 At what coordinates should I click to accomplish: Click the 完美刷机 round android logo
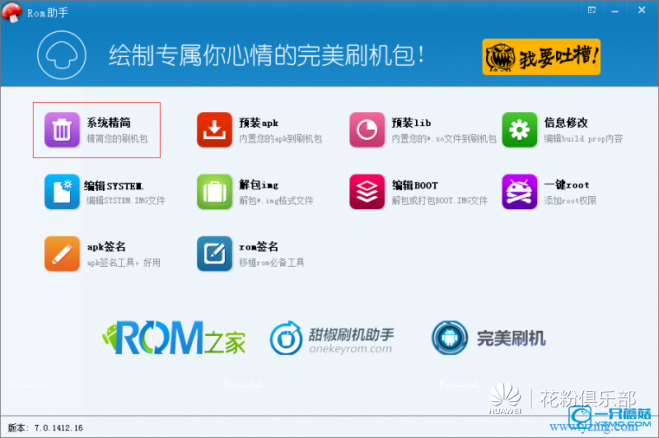click(x=449, y=338)
